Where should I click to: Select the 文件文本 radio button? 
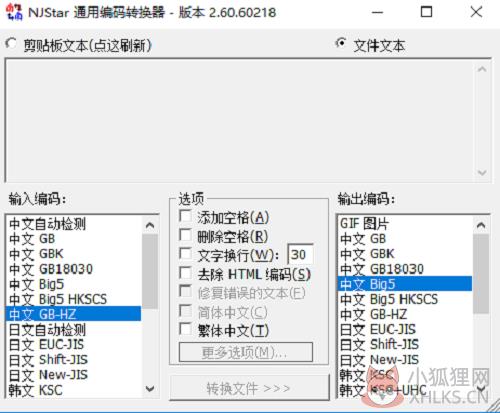coord(341,43)
